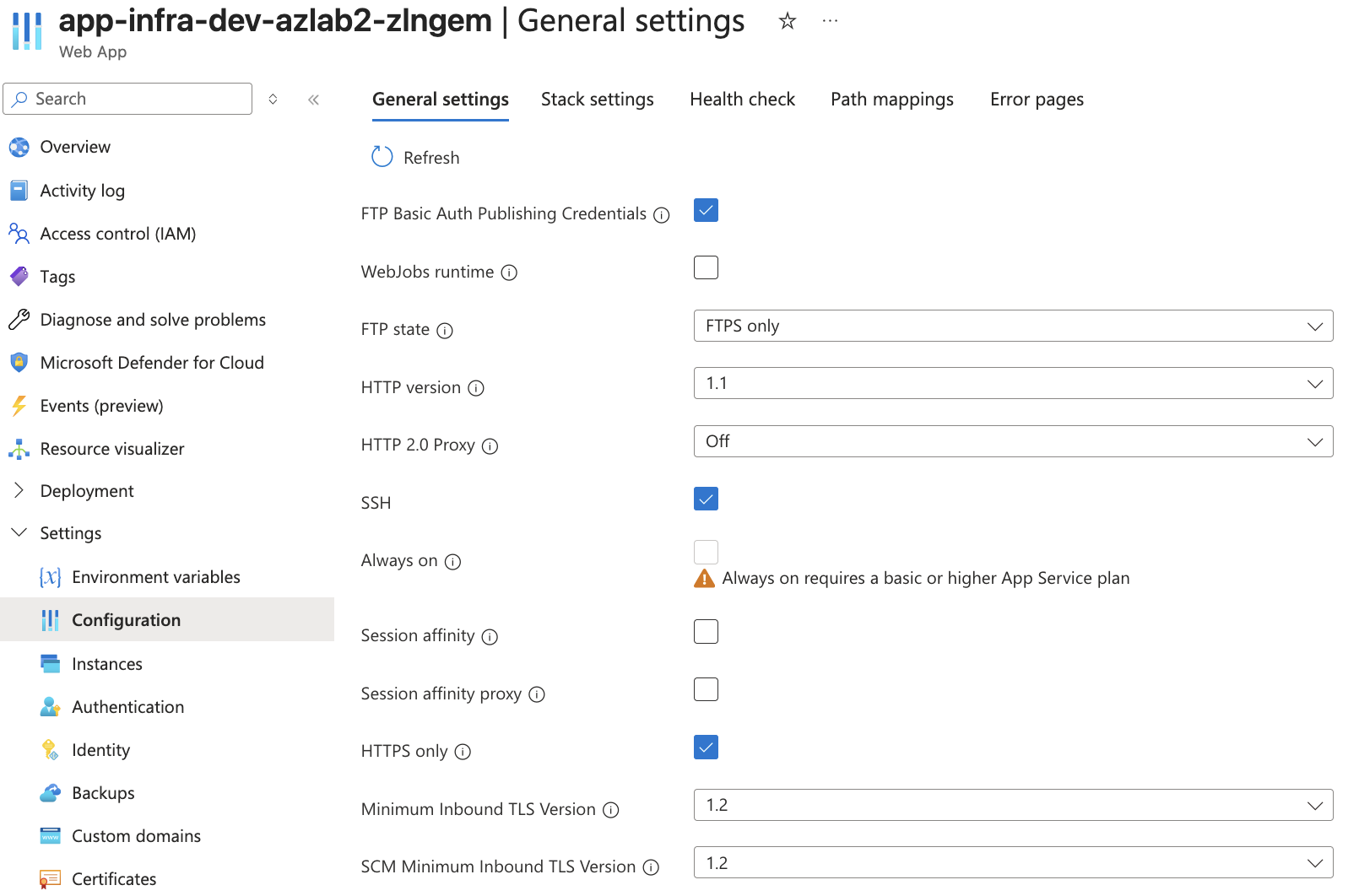The height and width of the screenshot is (896, 1359).
Task: Check the Session affinity proxy checkbox
Action: (706, 689)
